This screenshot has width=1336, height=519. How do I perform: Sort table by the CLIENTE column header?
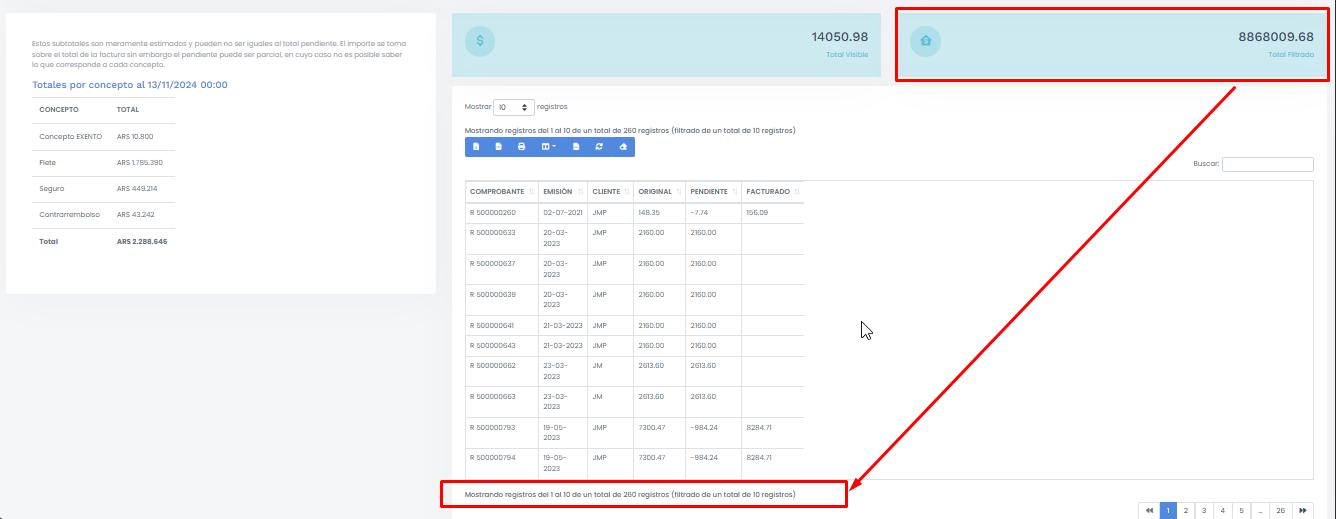(x=610, y=191)
